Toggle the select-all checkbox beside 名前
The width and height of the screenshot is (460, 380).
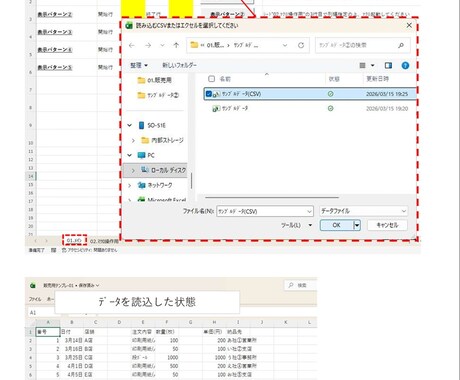pos(211,79)
